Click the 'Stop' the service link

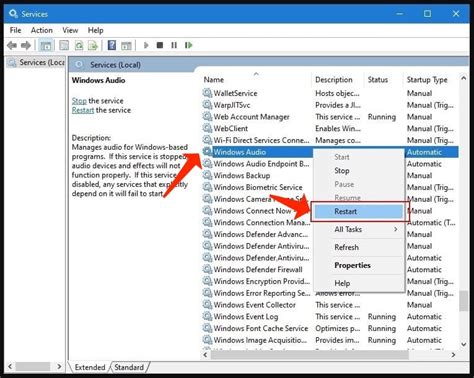[79, 101]
